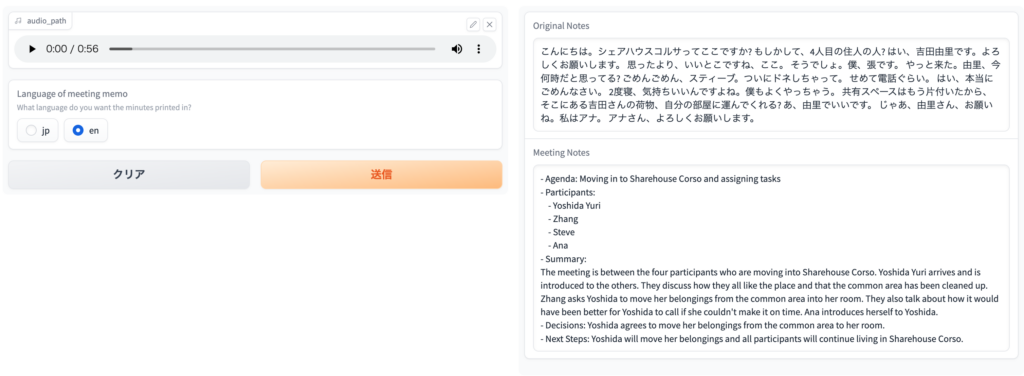
Task: Click the クリア clear button
Action: tap(129, 174)
